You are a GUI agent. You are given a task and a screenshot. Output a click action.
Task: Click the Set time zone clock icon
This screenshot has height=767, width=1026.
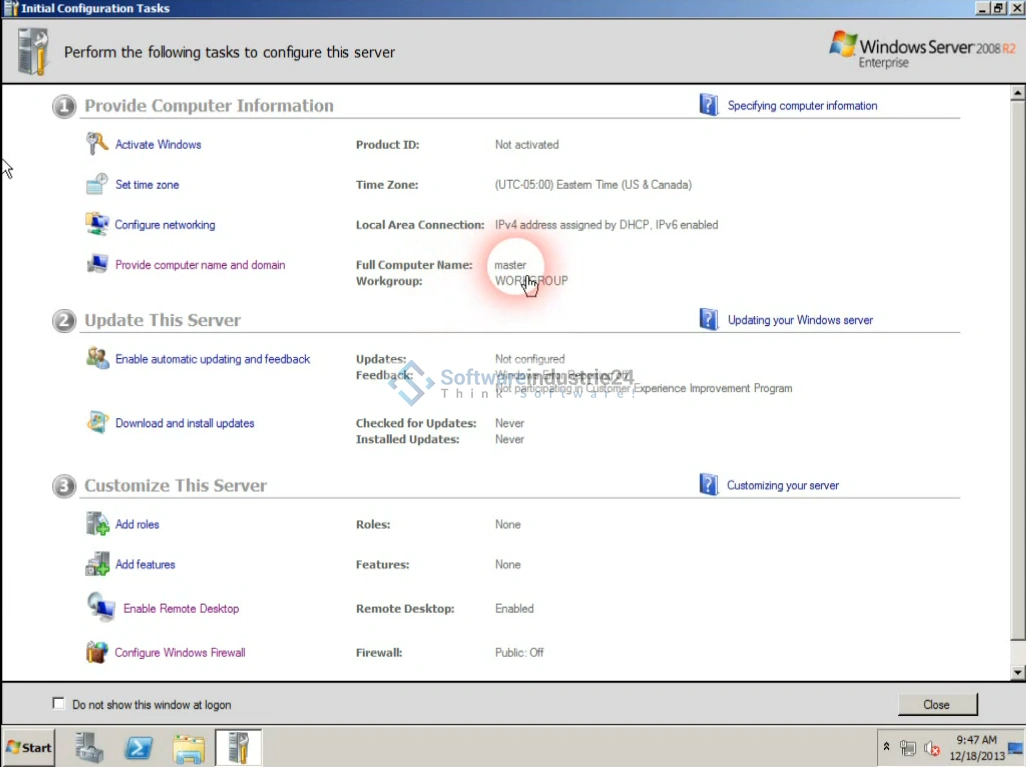pyautogui.click(x=96, y=184)
